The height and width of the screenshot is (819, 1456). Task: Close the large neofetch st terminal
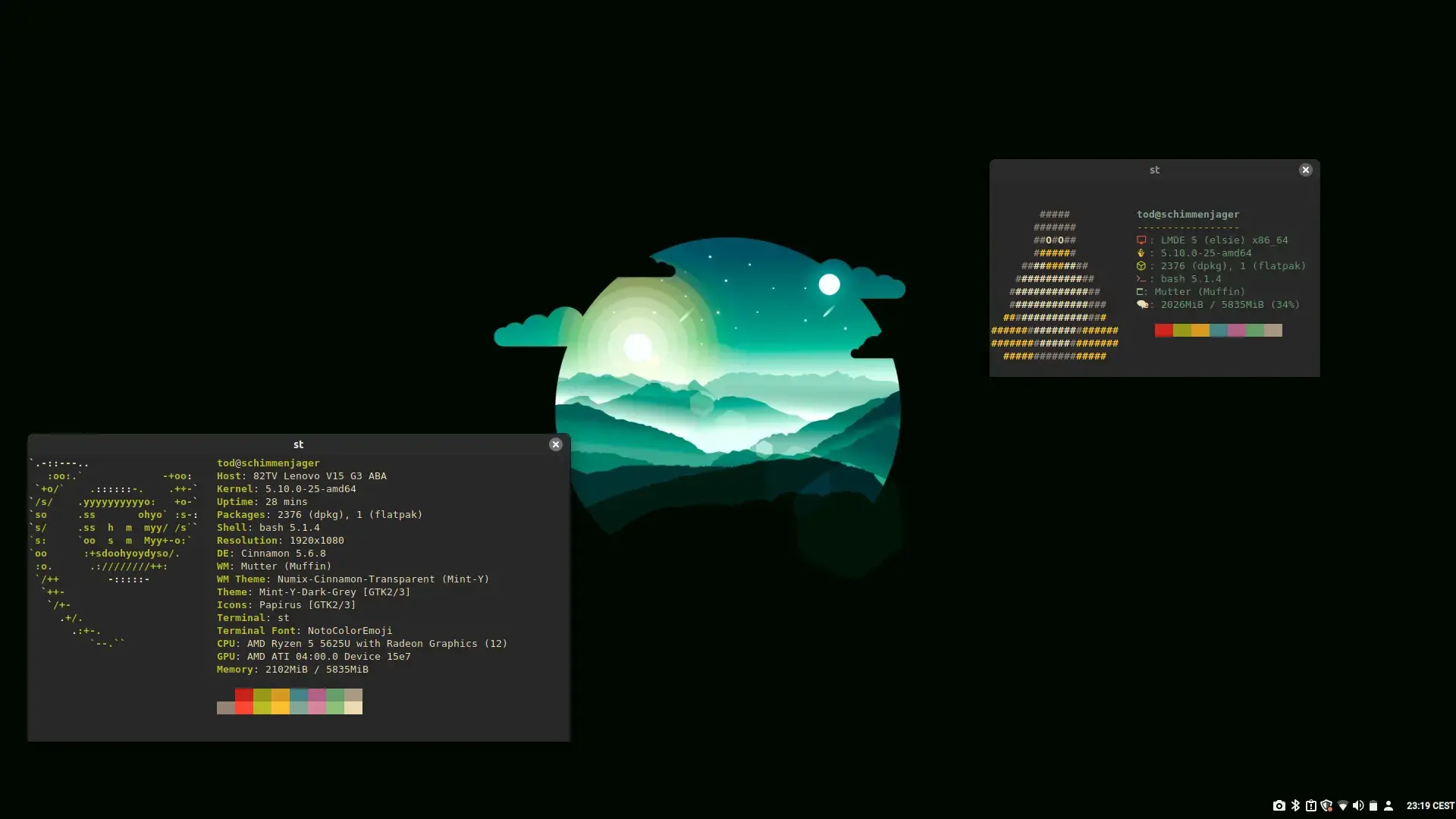(x=555, y=444)
